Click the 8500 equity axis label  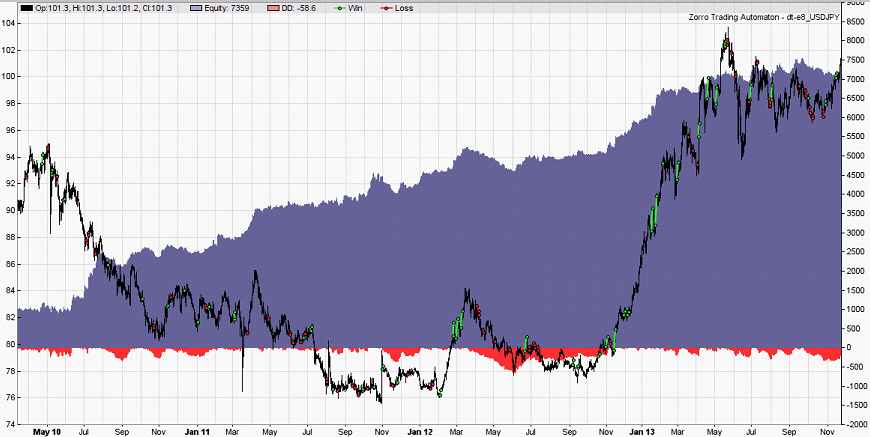click(x=855, y=22)
